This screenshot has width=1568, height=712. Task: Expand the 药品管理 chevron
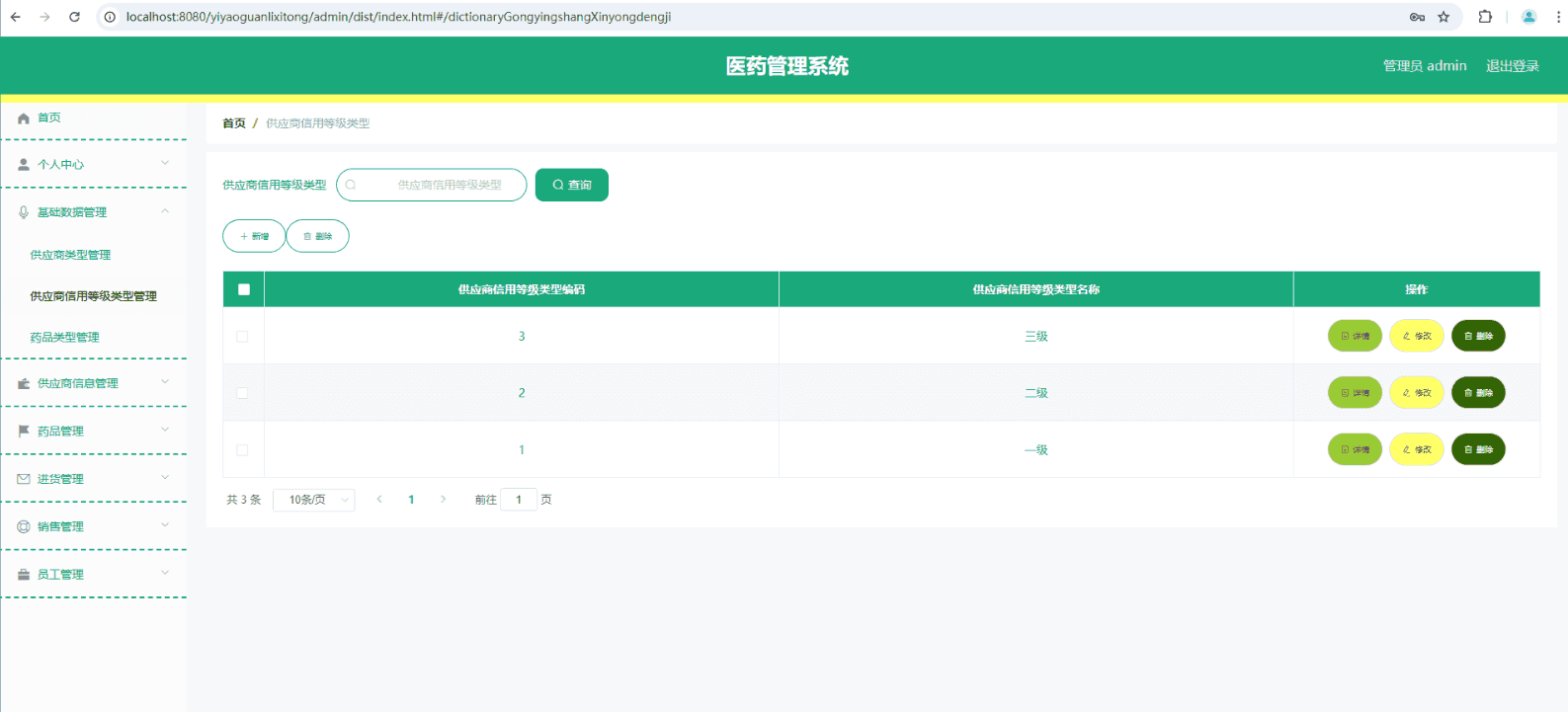[165, 430]
